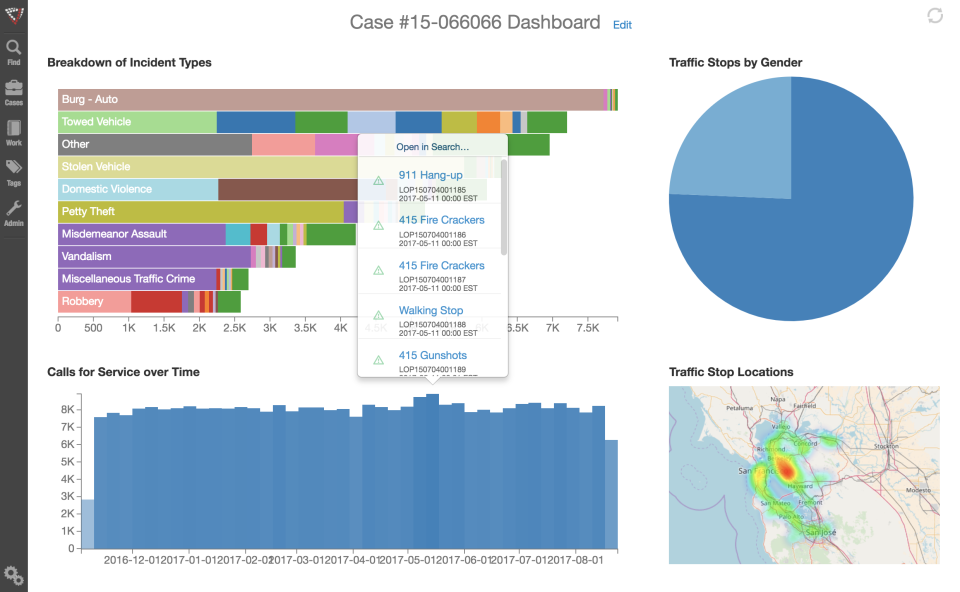Open the 911 Hang-up incident link

430,175
